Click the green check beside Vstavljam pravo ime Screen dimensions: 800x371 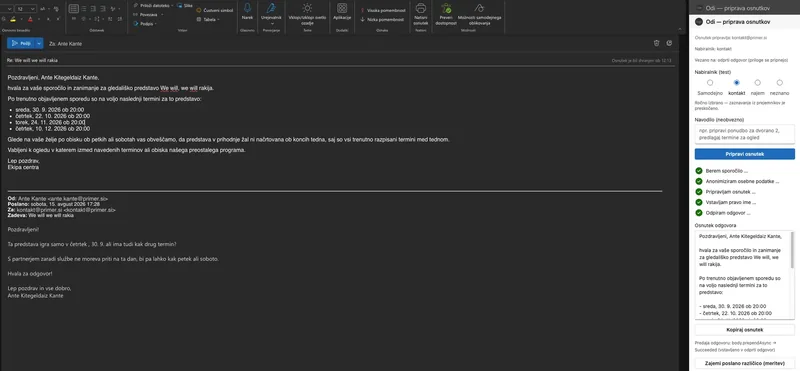coord(699,202)
